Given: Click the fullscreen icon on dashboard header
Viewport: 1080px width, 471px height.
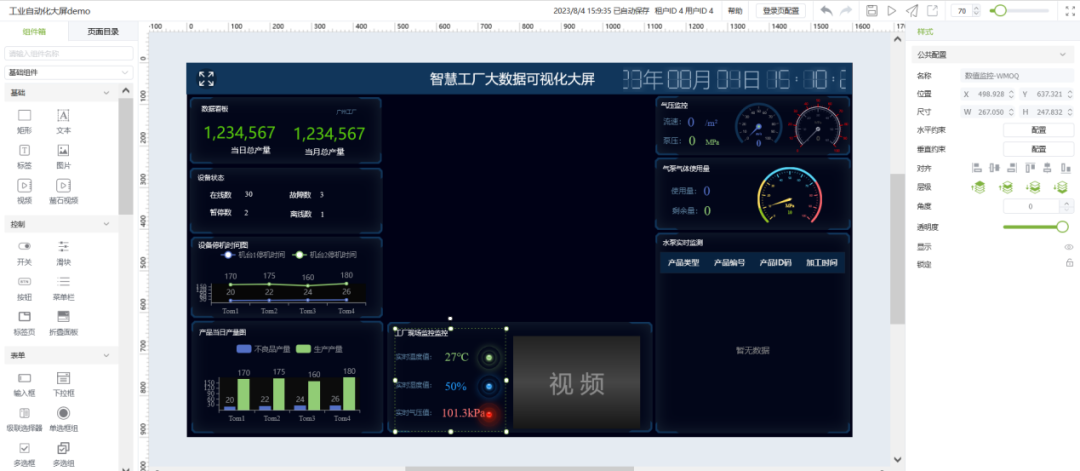Looking at the screenshot, I should (x=206, y=79).
